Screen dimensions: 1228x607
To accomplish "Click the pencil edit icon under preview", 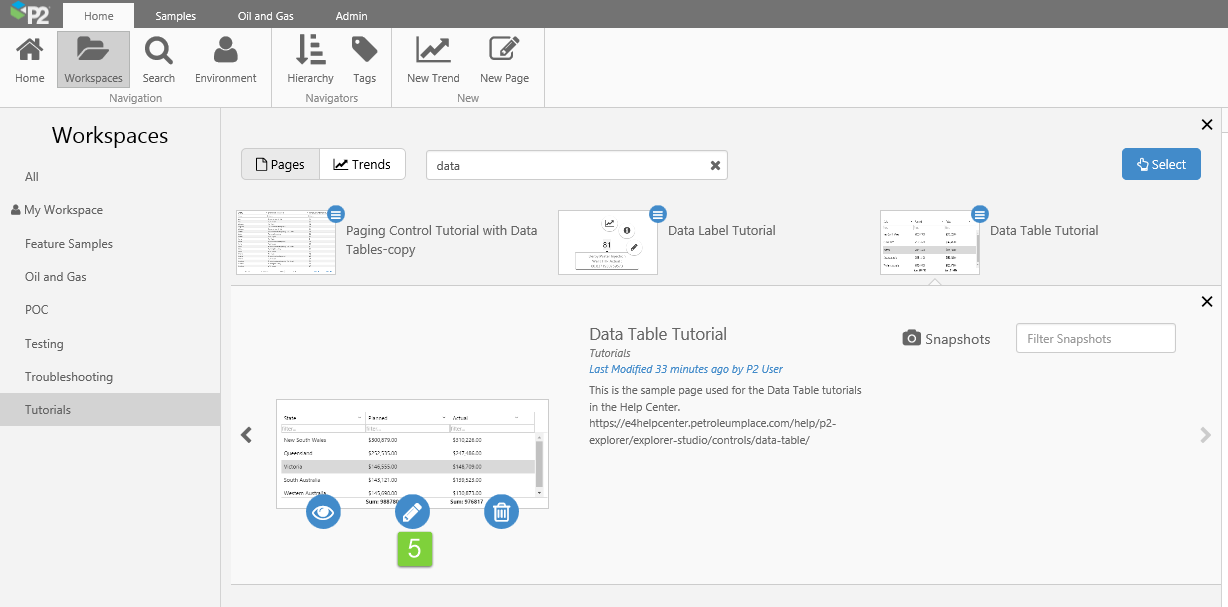I will click(413, 513).
